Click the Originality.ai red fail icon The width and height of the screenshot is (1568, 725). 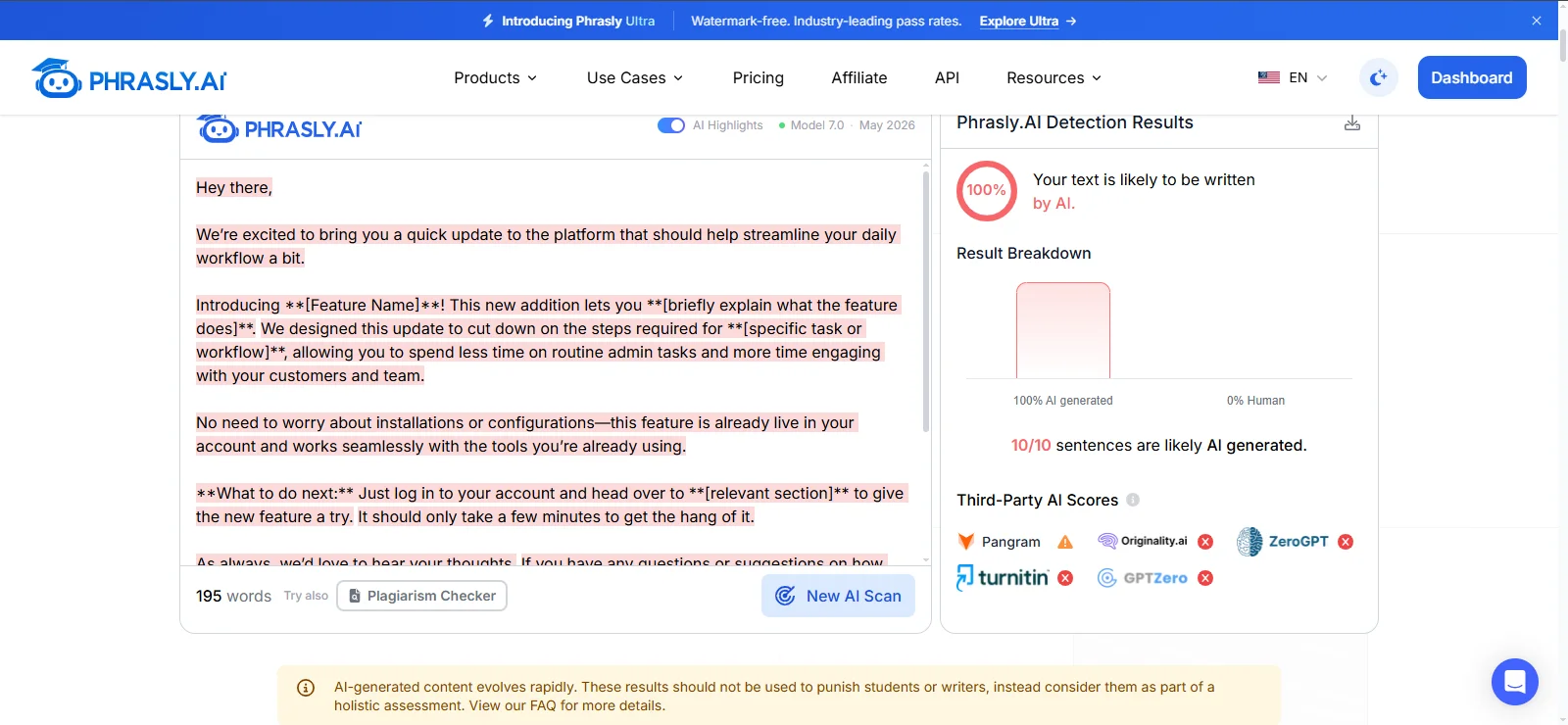click(1205, 542)
